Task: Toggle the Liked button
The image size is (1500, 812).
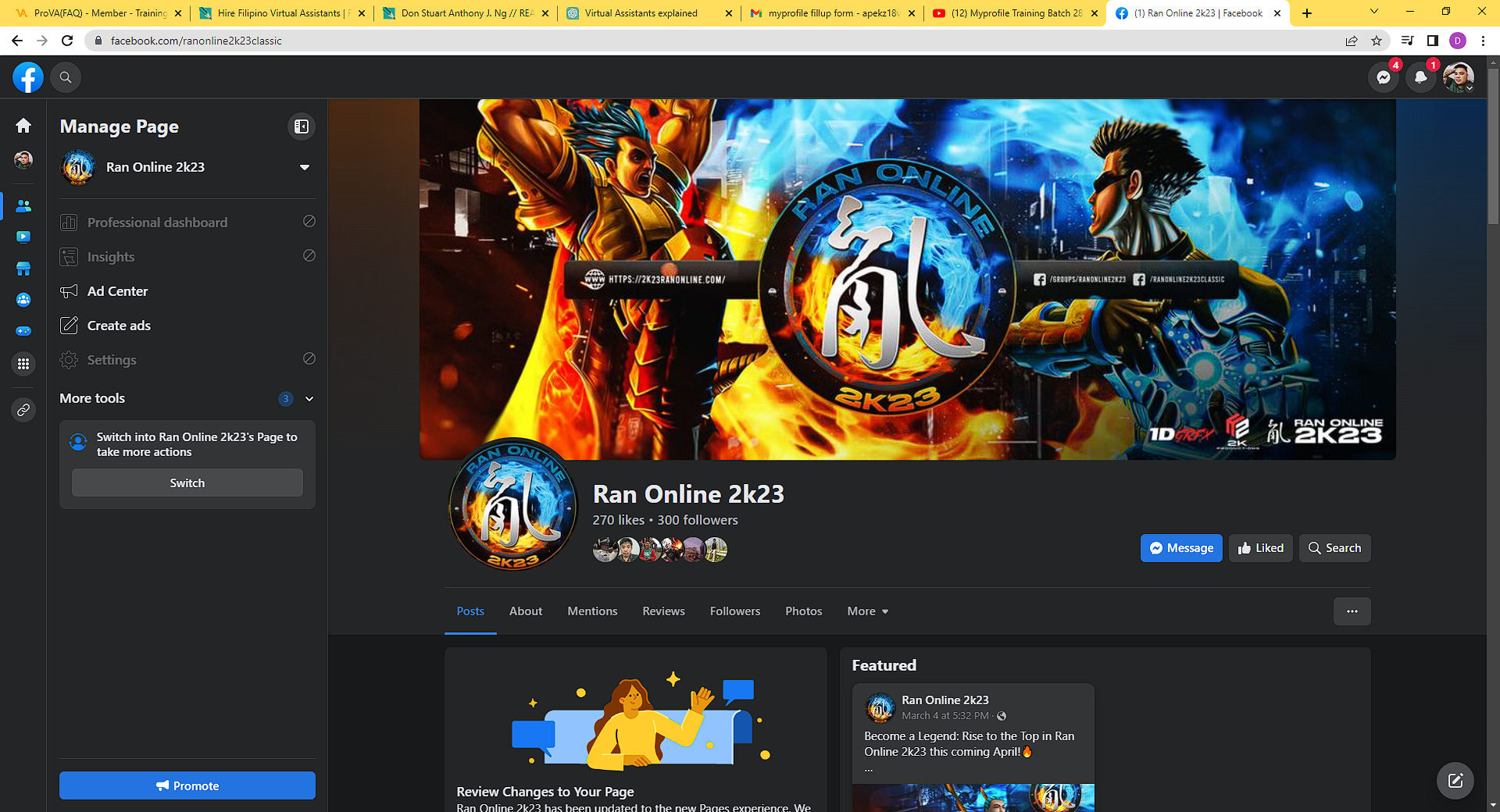Action: pos(1261,548)
